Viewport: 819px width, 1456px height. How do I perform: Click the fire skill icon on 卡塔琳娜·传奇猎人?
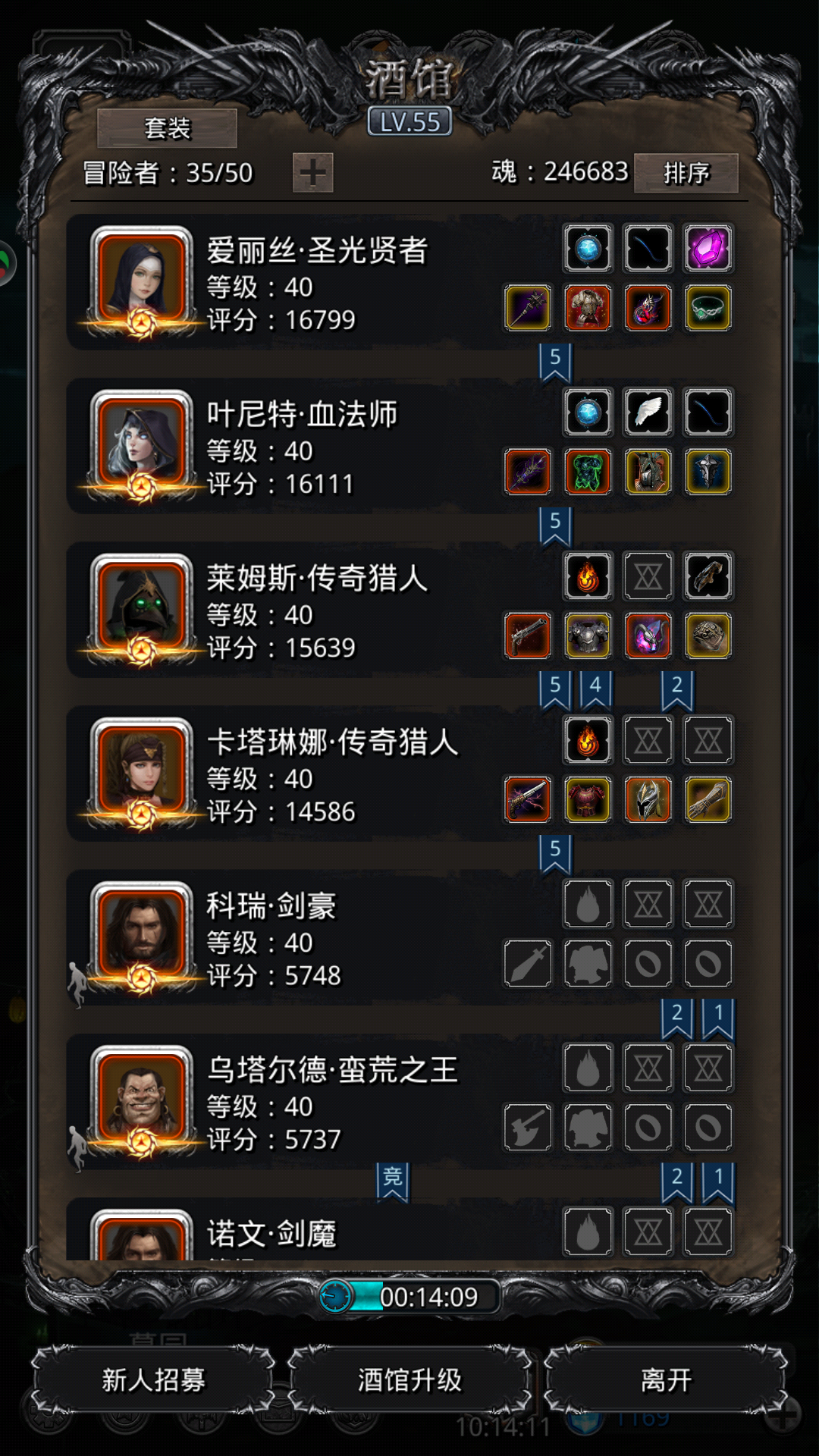588,739
